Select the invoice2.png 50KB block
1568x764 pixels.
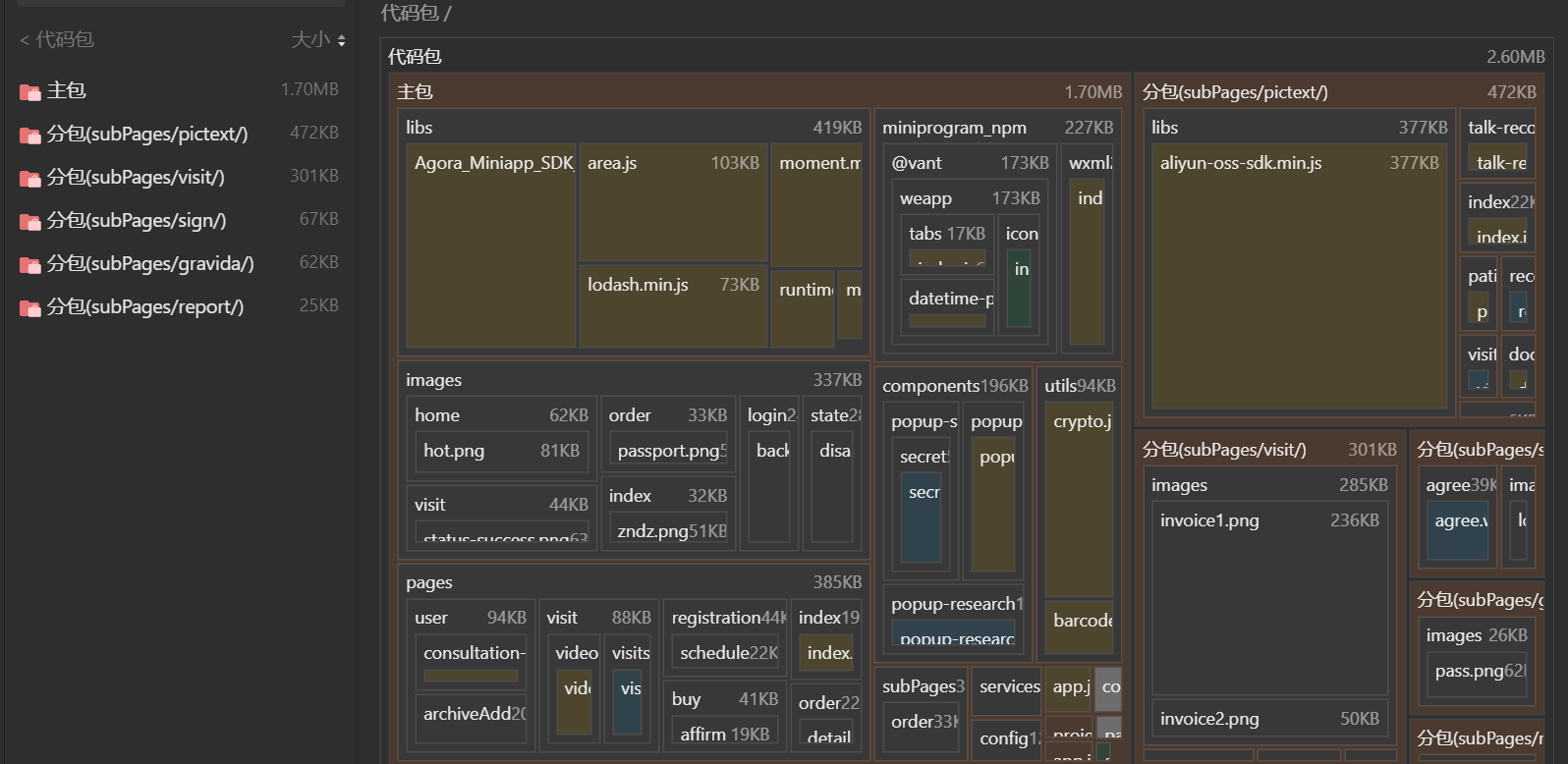(1269, 719)
